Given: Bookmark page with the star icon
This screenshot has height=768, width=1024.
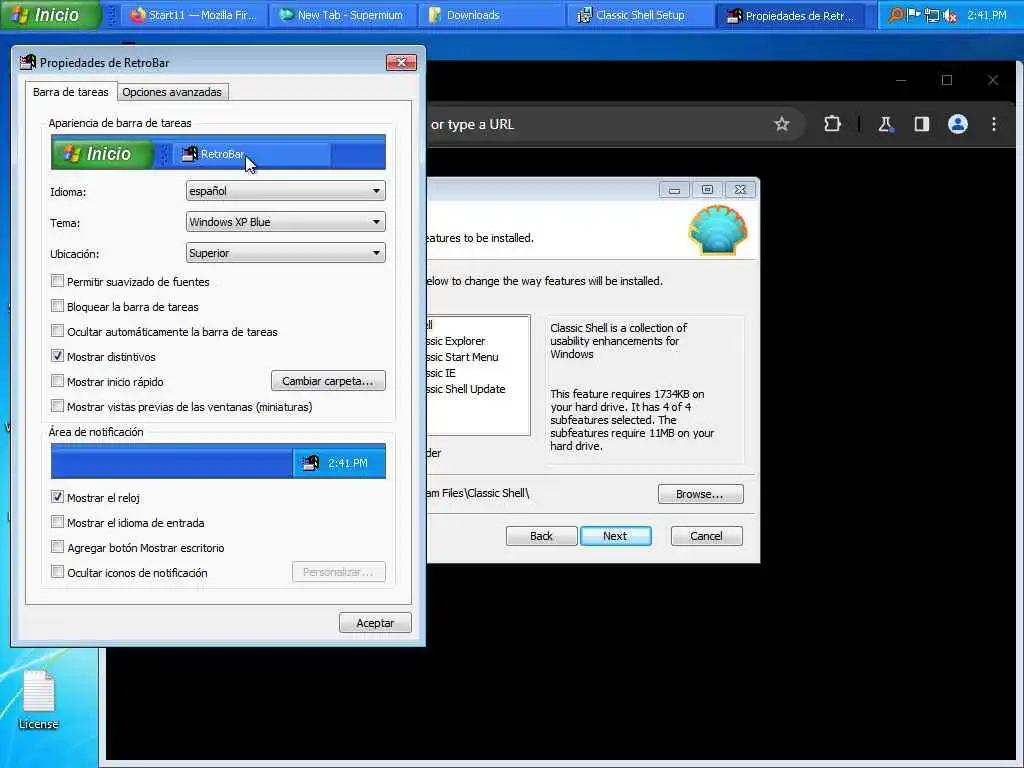Looking at the screenshot, I should point(782,124).
